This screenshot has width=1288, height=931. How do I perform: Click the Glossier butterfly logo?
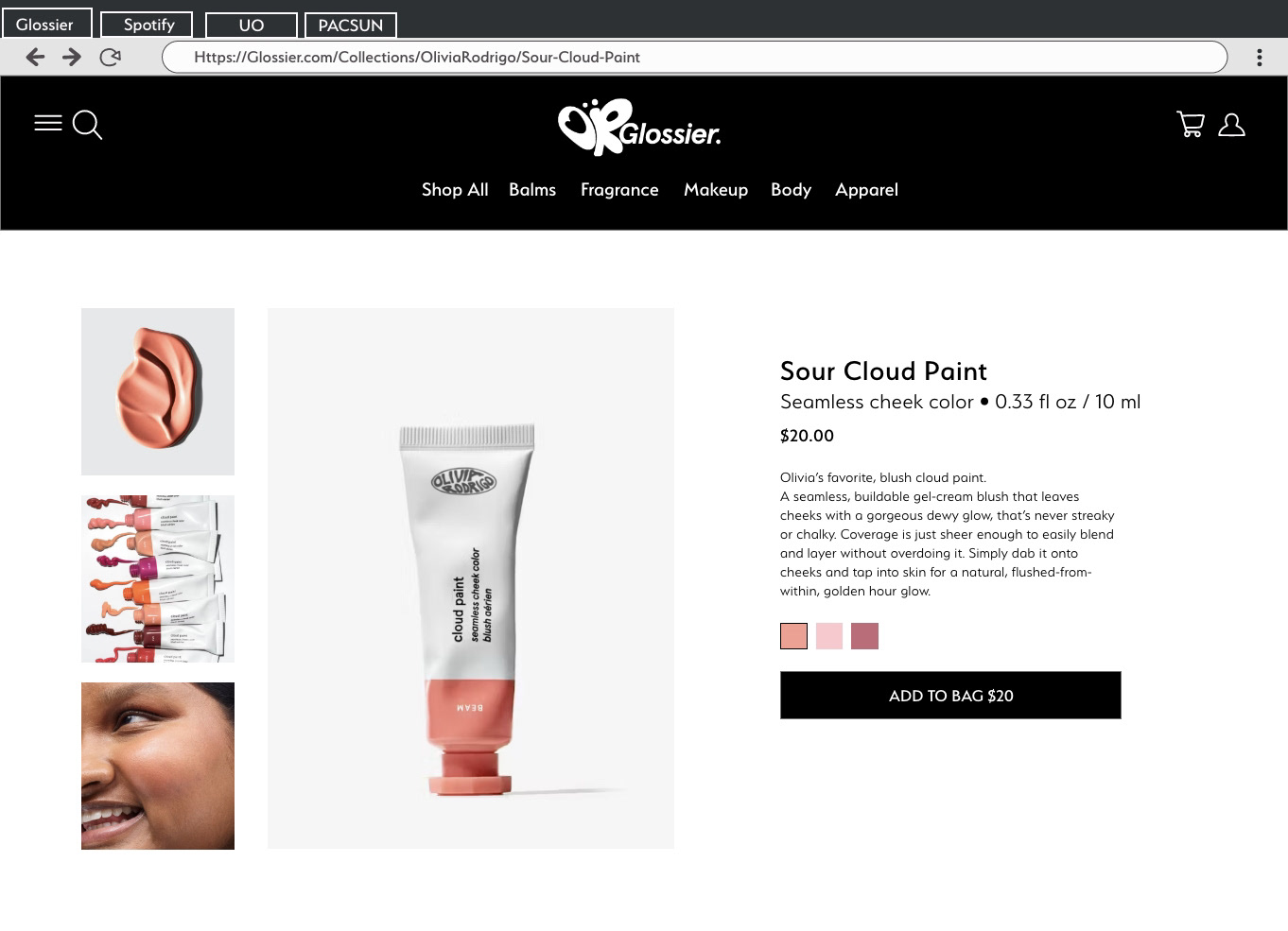[639, 127]
